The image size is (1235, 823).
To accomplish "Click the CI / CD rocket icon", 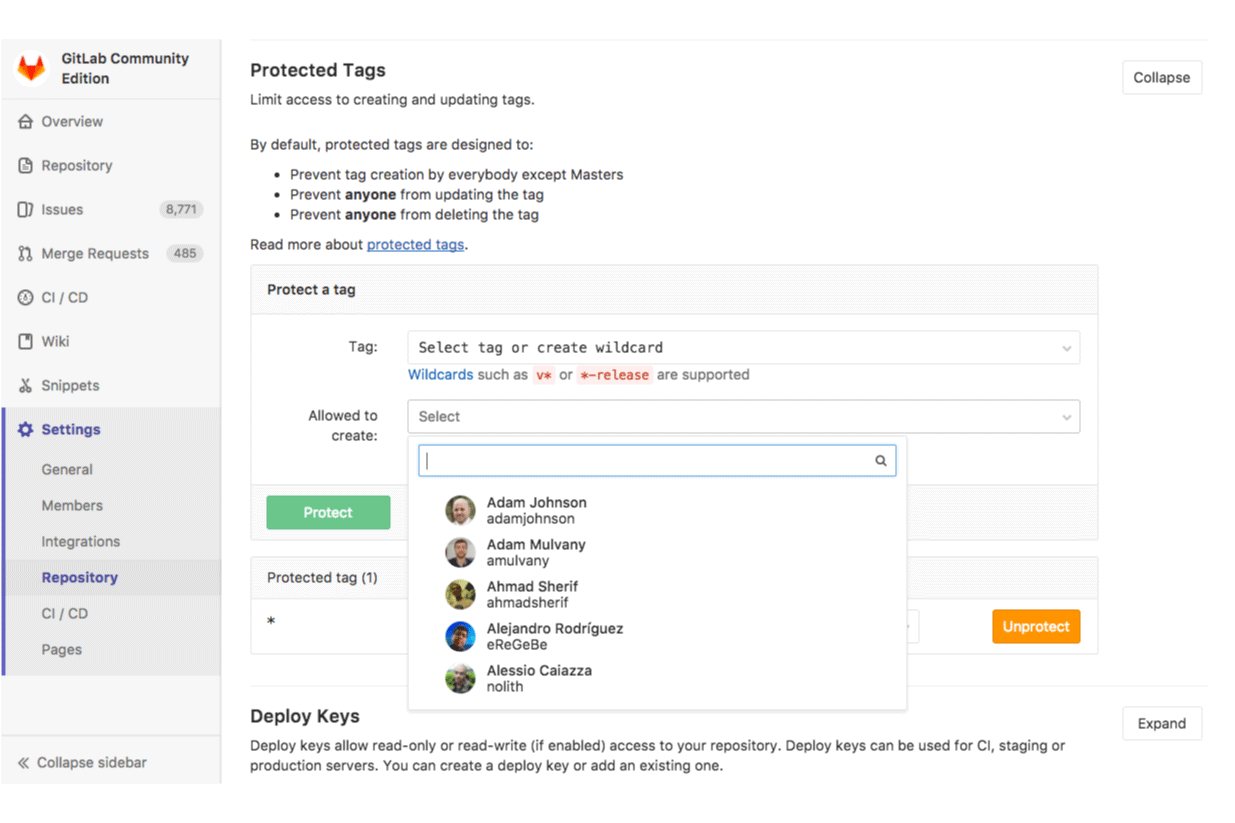I will coord(26,298).
